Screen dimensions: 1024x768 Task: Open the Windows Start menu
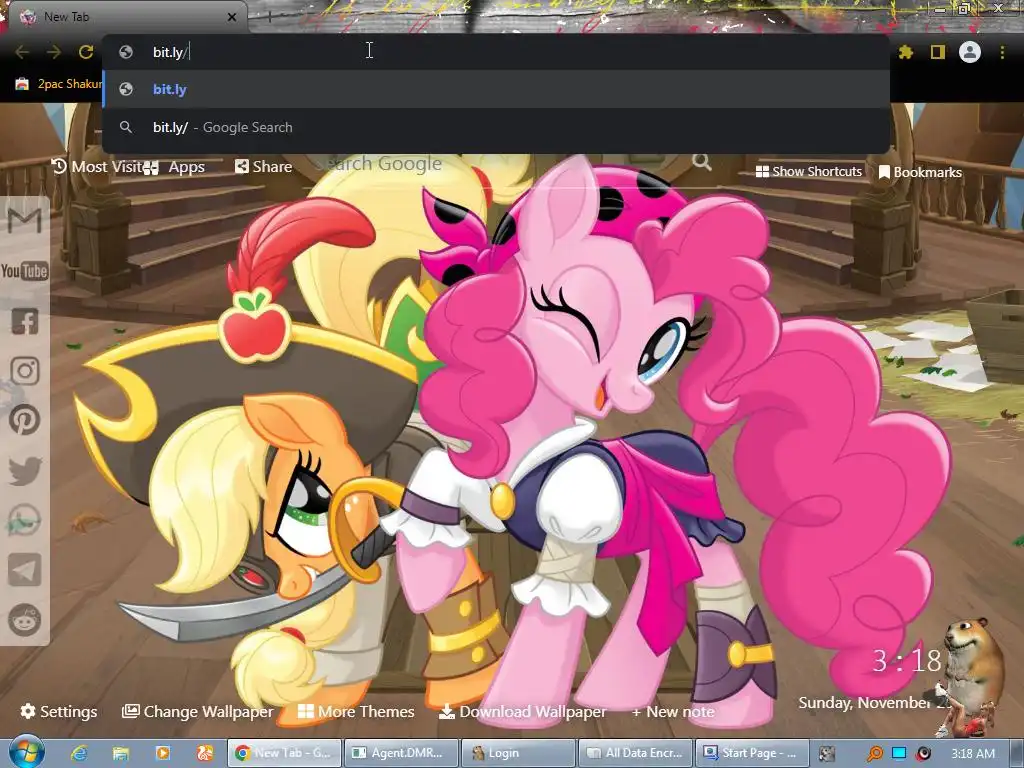click(x=27, y=752)
